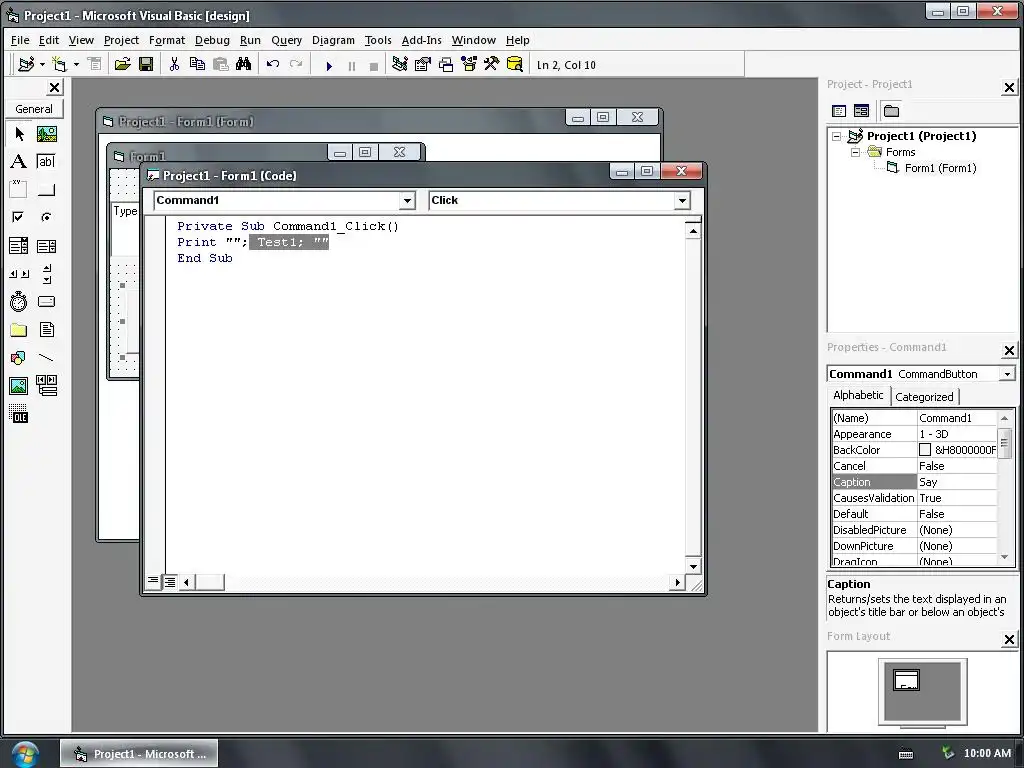Select the Label tool in the toolbox
This screenshot has width=1024, height=768.
coord(19,161)
